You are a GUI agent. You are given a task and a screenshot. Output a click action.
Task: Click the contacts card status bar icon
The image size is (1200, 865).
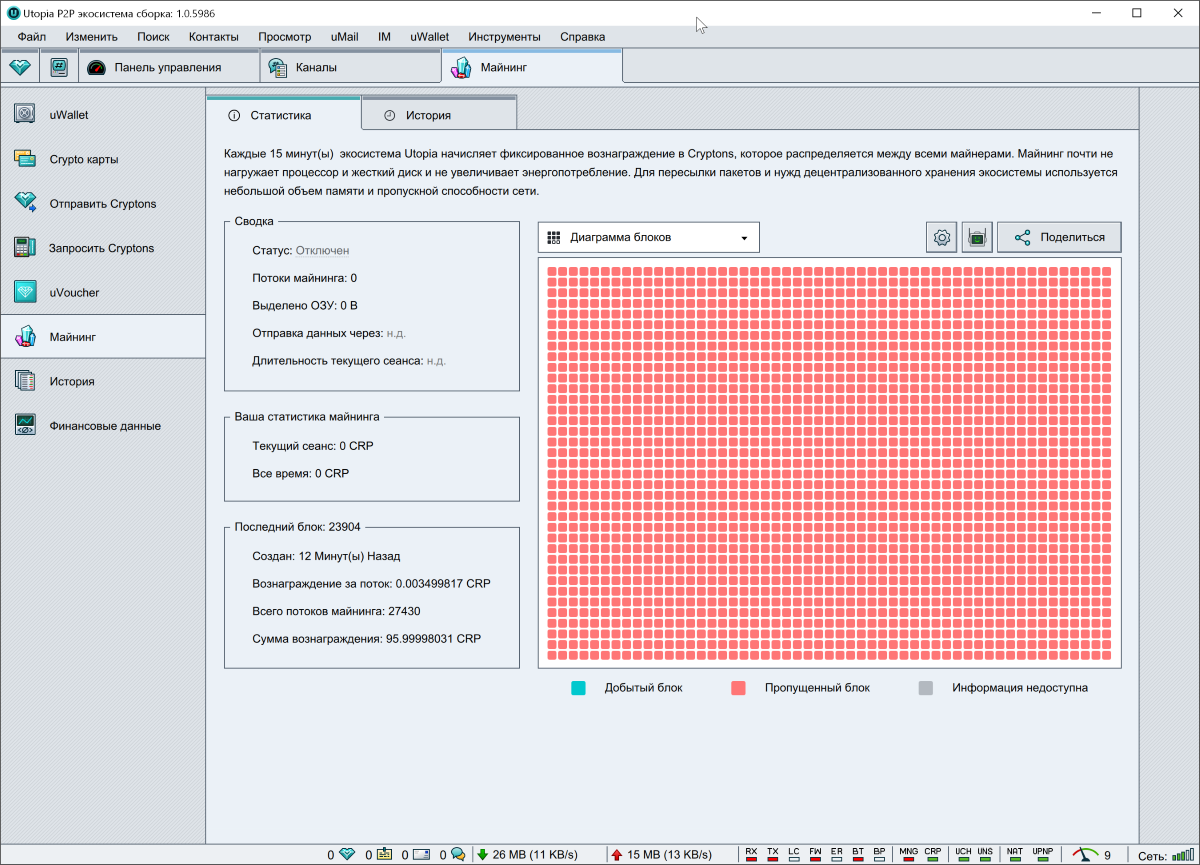click(384, 854)
